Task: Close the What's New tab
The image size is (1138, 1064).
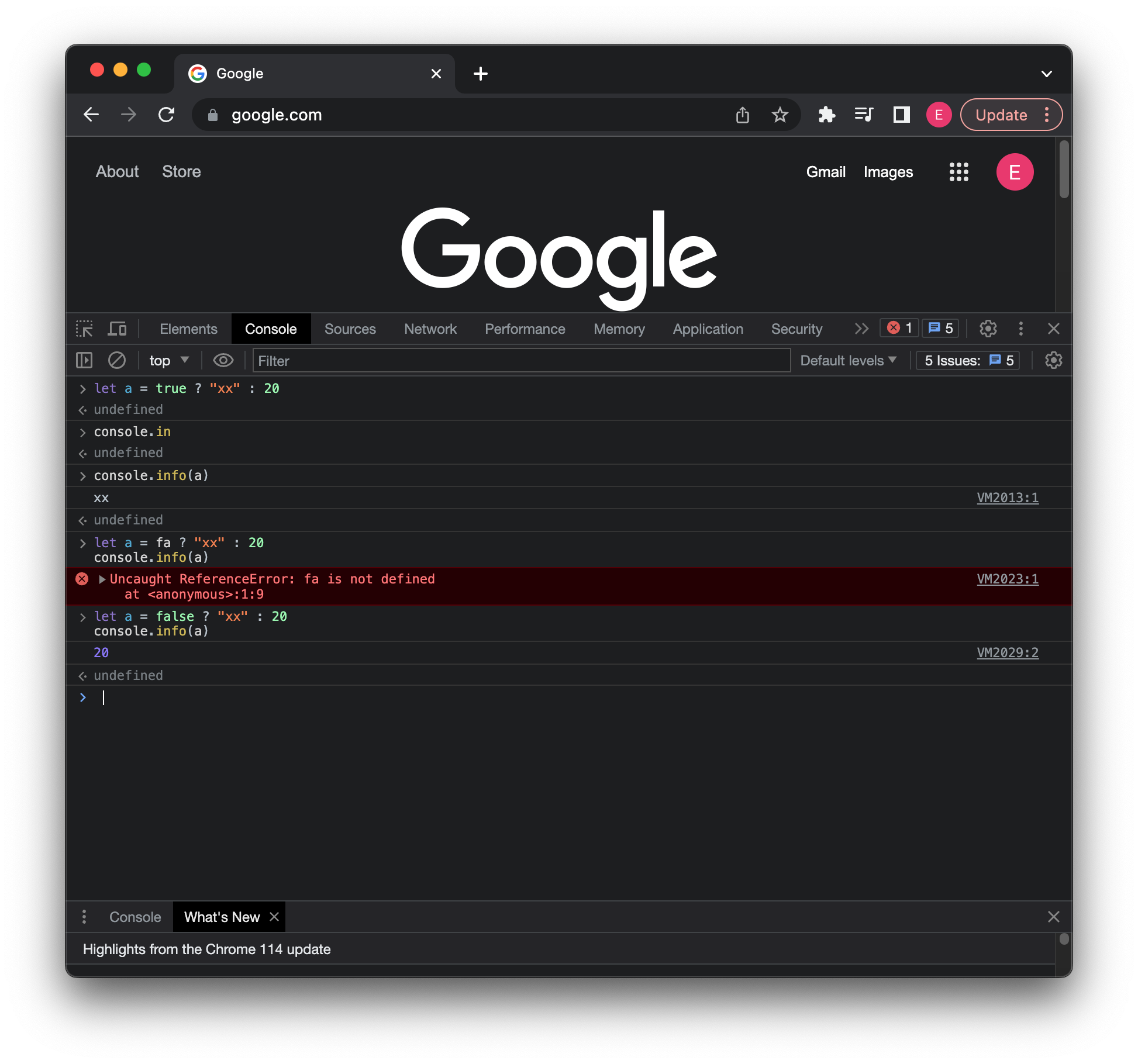Action: [x=274, y=917]
